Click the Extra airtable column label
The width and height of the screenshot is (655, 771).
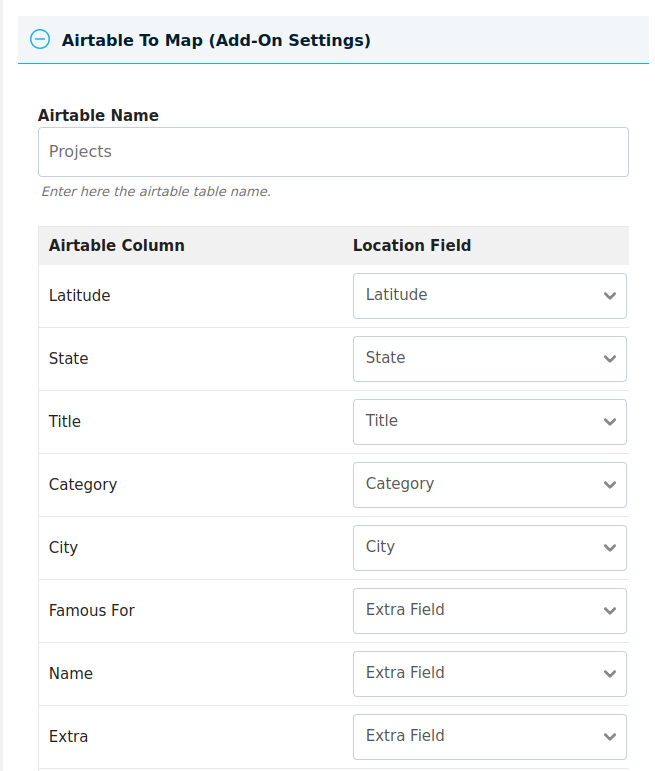coord(68,736)
